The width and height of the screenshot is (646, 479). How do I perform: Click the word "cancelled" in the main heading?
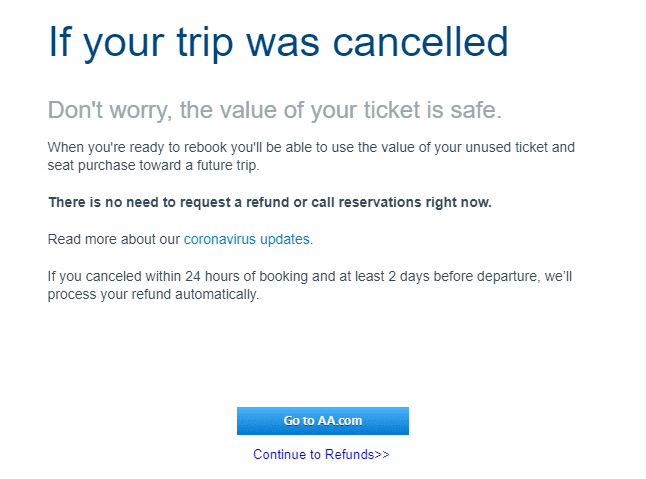[420, 42]
